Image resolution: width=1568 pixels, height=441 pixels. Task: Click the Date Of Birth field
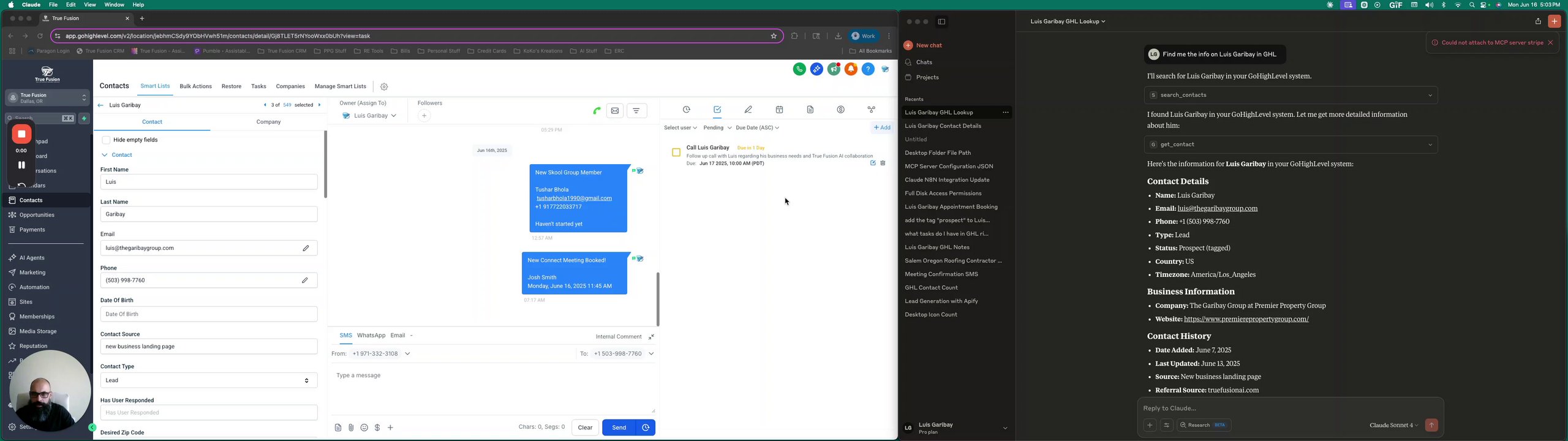pyautogui.click(x=209, y=314)
